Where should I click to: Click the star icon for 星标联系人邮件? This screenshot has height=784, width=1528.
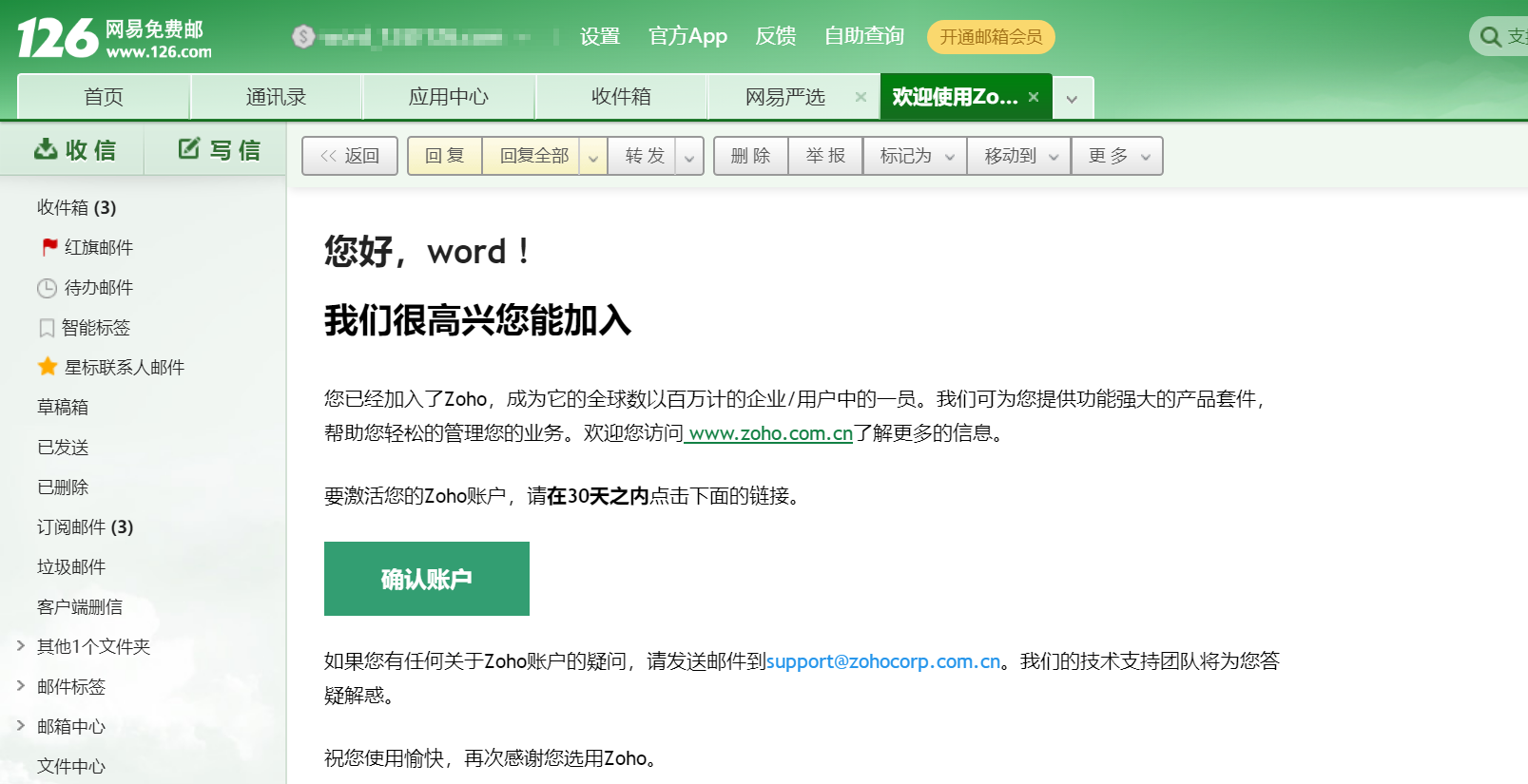coord(48,367)
